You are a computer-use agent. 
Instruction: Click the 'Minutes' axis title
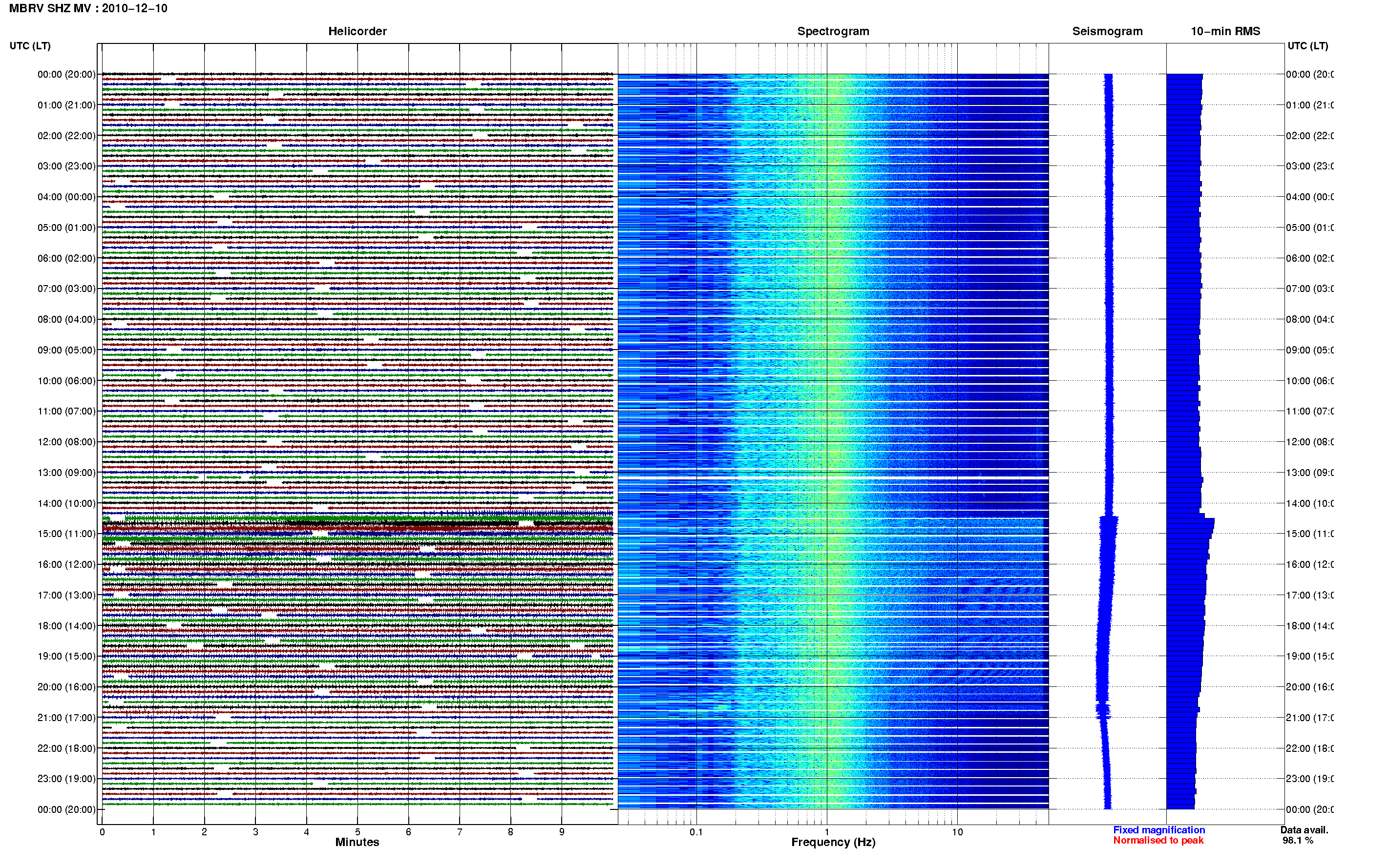pyautogui.click(x=357, y=842)
